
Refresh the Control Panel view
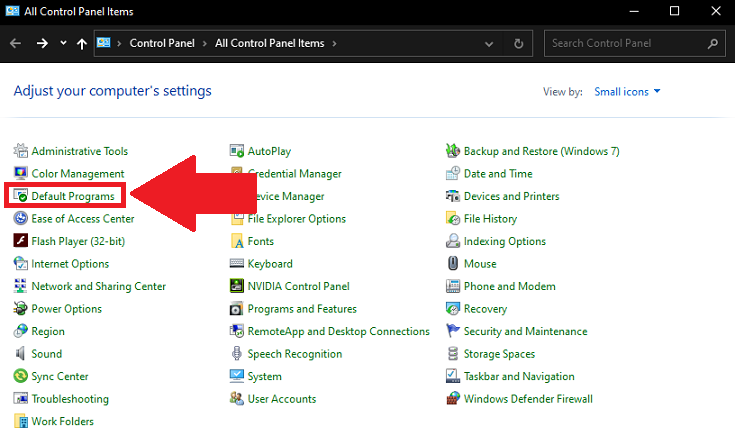(518, 44)
